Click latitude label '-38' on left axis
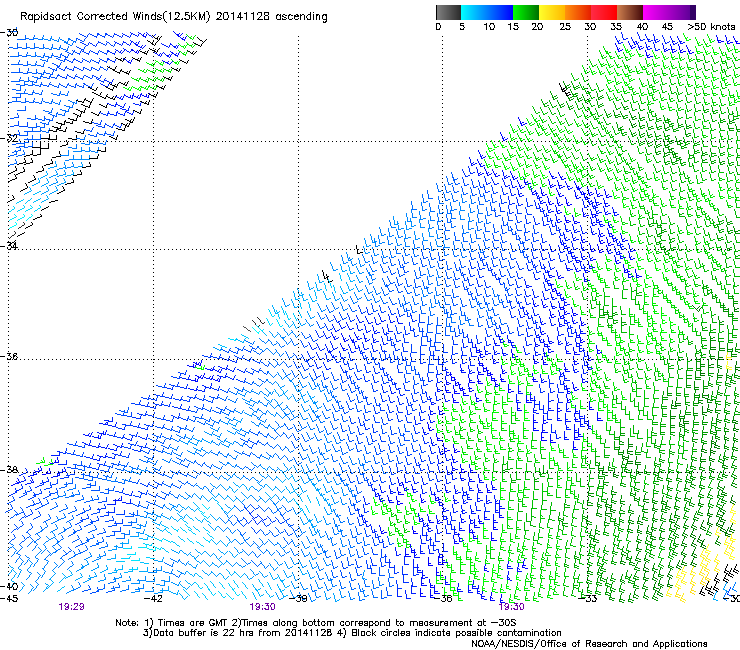This screenshot has width=740, height=650. pos(9,470)
